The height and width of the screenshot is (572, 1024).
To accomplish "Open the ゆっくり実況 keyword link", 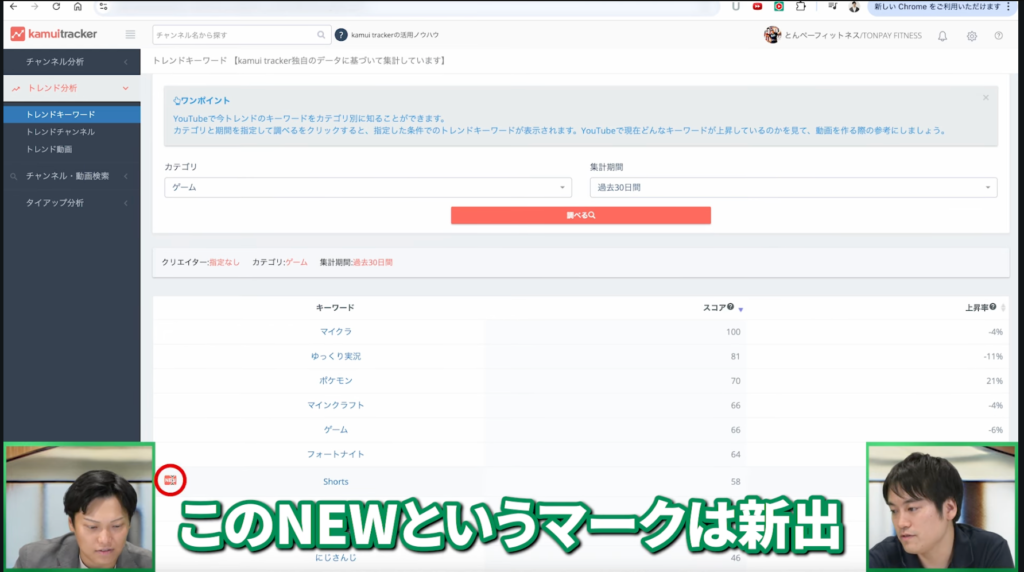I will (x=336, y=357).
